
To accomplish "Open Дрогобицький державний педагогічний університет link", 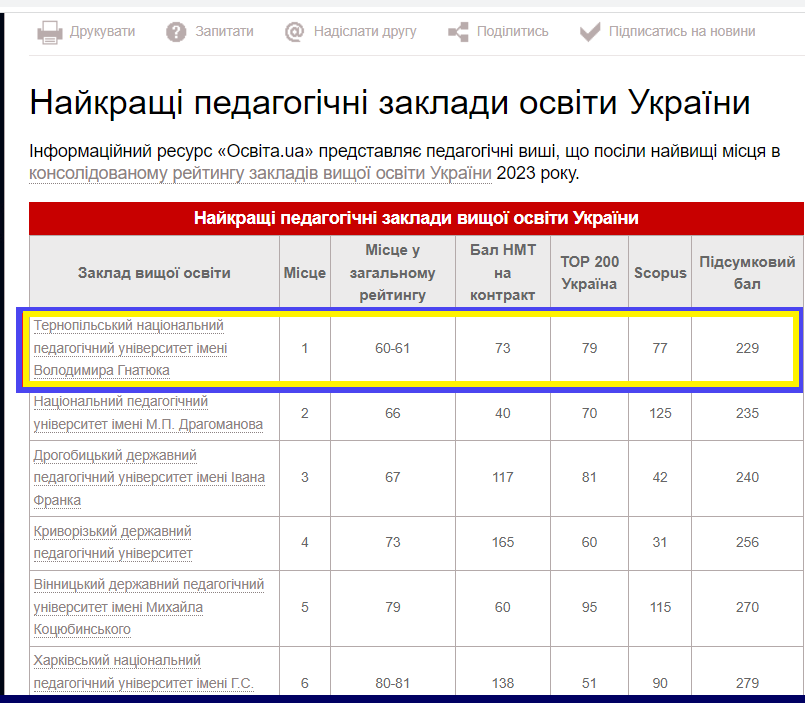I will (x=149, y=478).
